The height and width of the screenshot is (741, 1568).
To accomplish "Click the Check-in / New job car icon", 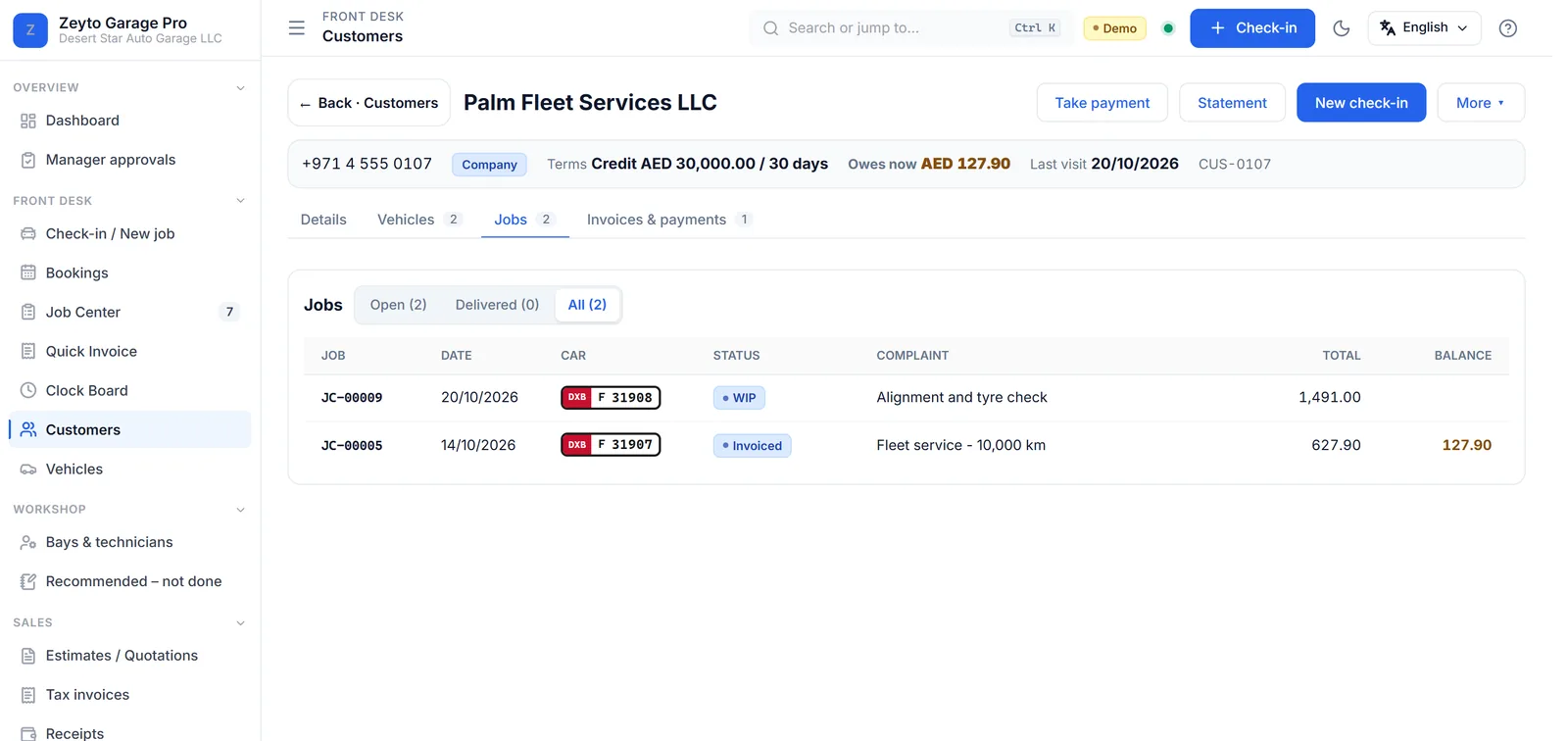I will 28,234.
